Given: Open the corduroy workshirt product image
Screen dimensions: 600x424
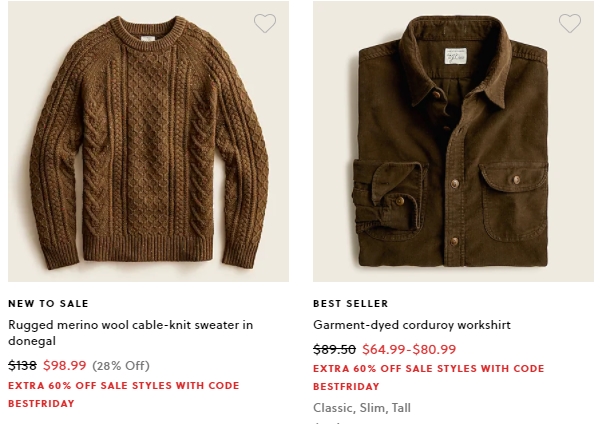Looking at the screenshot, I should 453,142.
